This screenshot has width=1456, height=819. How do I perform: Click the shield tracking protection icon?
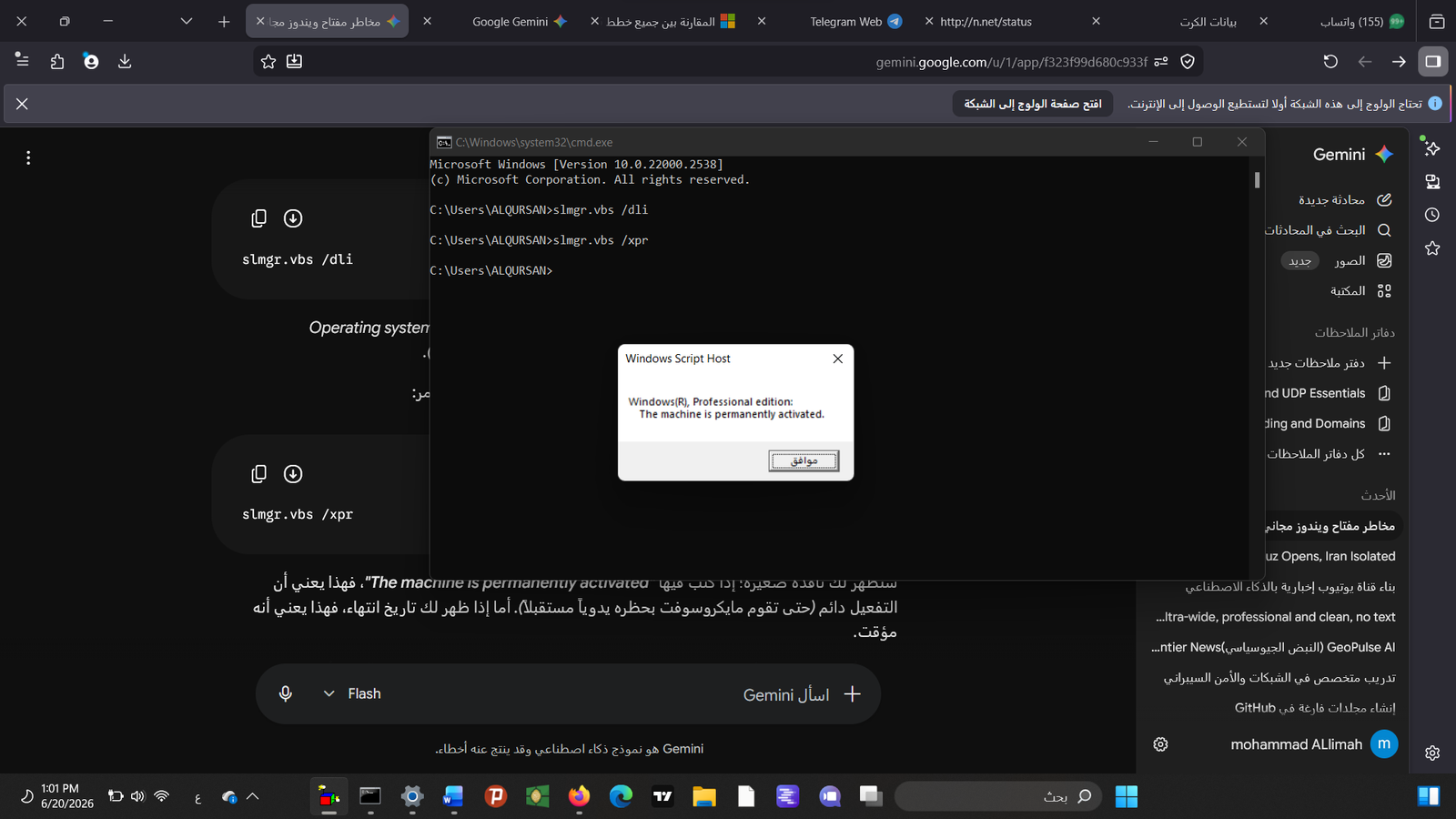point(1188,62)
